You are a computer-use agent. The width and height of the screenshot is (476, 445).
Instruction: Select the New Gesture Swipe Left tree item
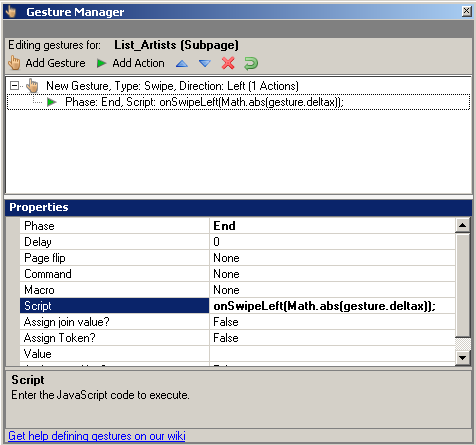pyautogui.click(x=172, y=86)
